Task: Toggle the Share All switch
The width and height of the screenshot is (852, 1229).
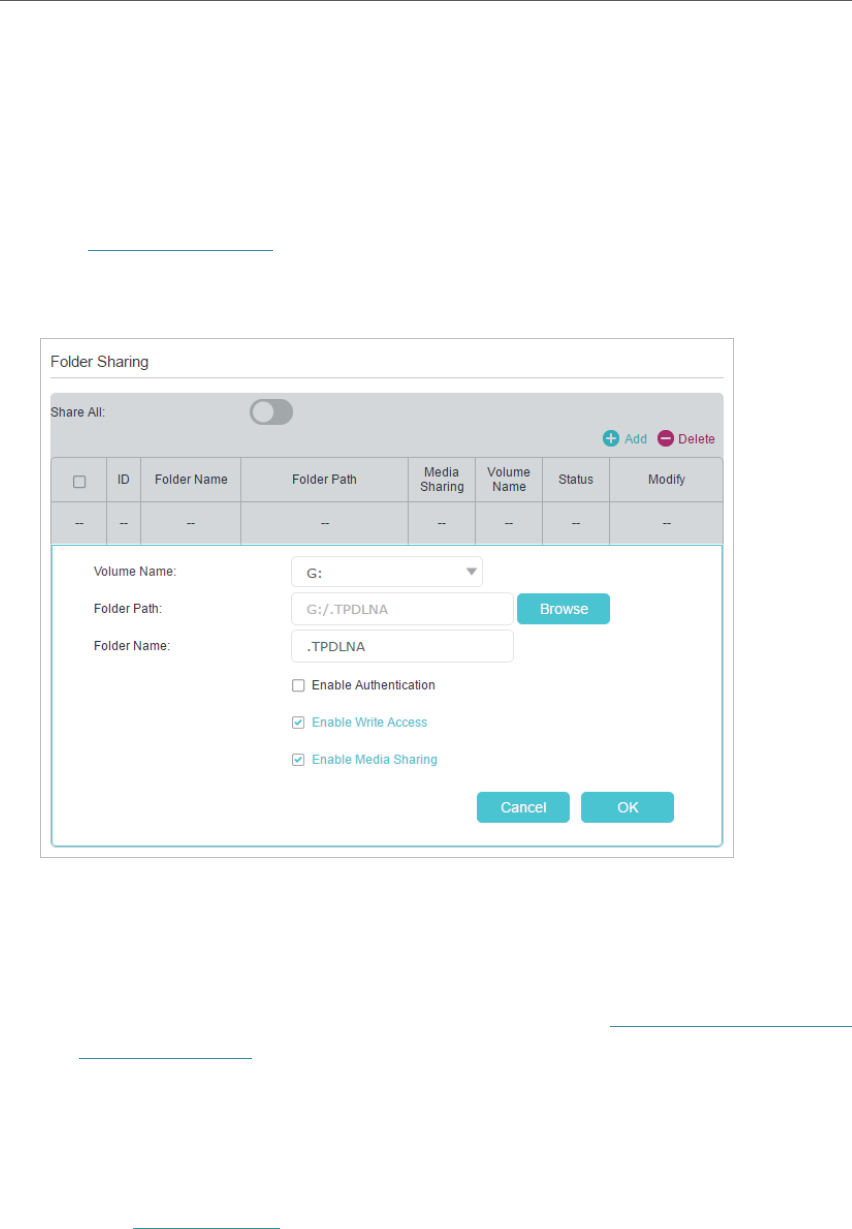Action: point(271,412)
